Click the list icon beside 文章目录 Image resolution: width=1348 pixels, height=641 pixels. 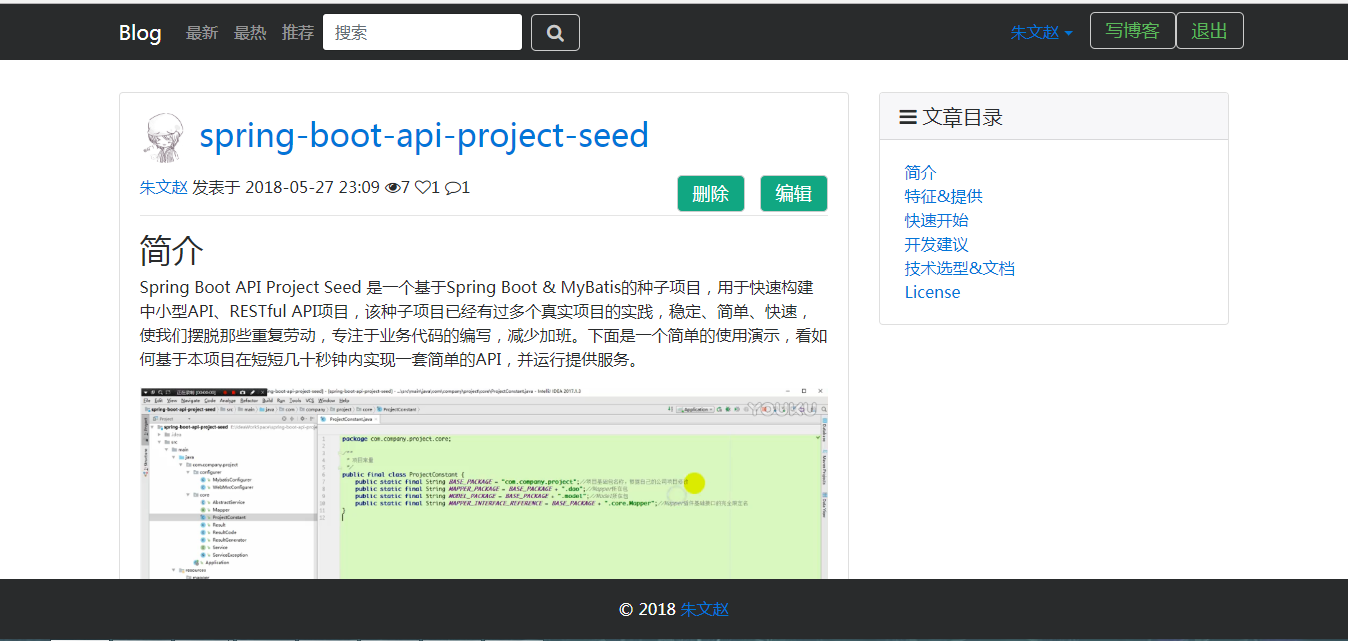click(908, 117)
